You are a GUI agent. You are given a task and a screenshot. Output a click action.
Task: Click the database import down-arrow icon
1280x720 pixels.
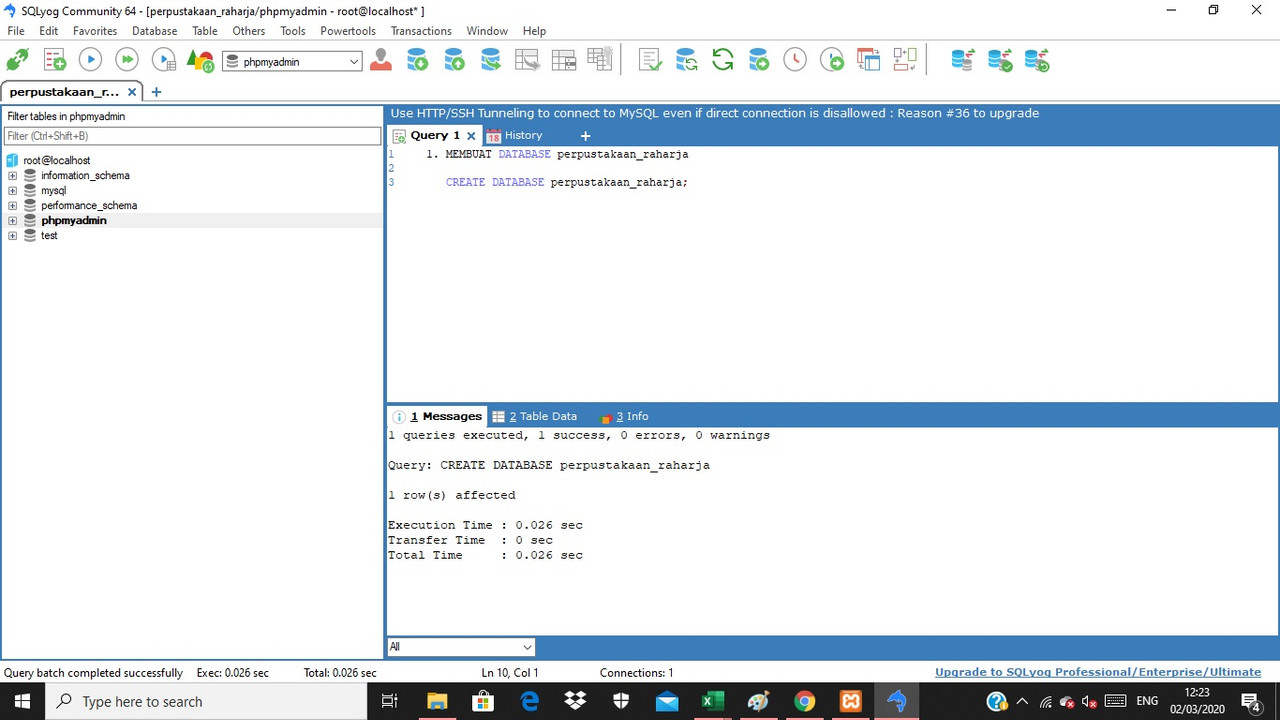click(418, 60)
